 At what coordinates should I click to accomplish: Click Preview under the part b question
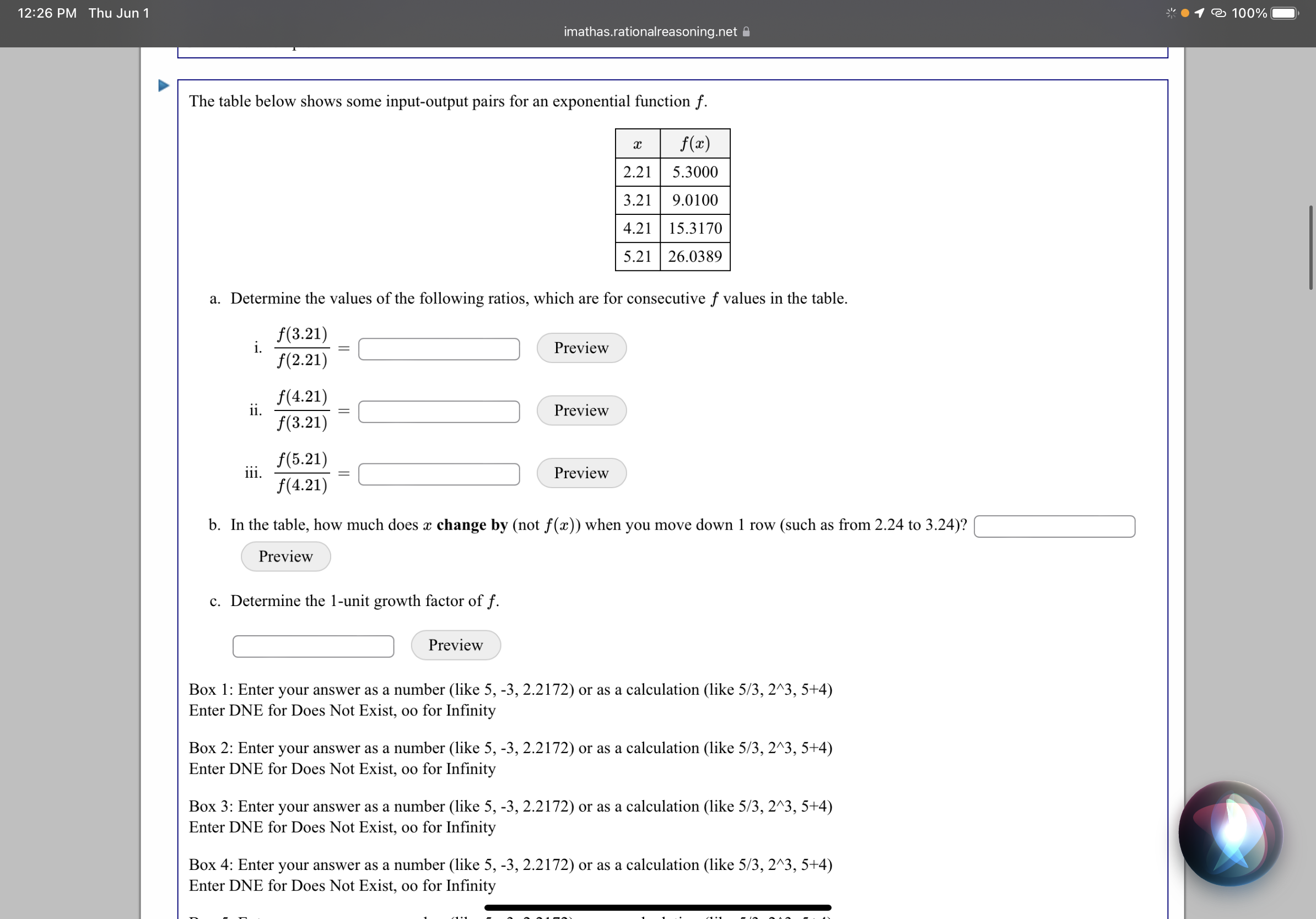pos(285,556)
